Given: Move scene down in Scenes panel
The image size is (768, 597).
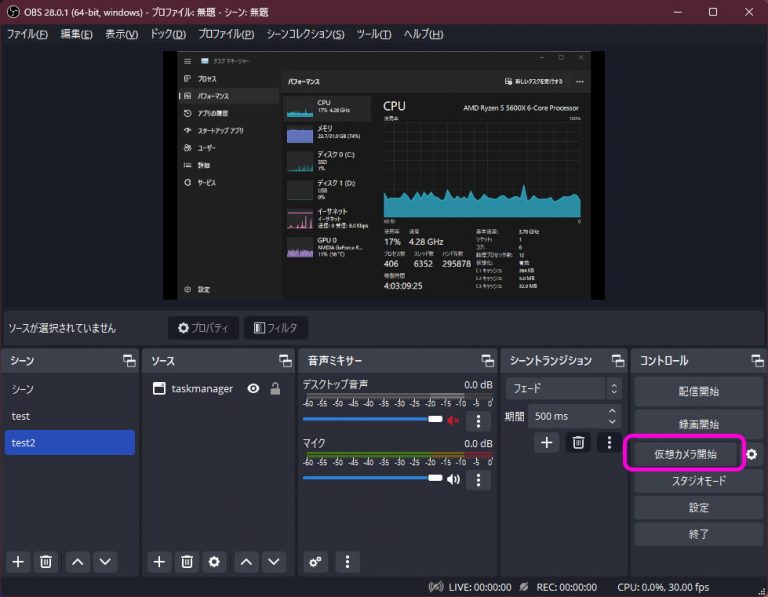Looking at the screenshot, I should pos(105,561).
